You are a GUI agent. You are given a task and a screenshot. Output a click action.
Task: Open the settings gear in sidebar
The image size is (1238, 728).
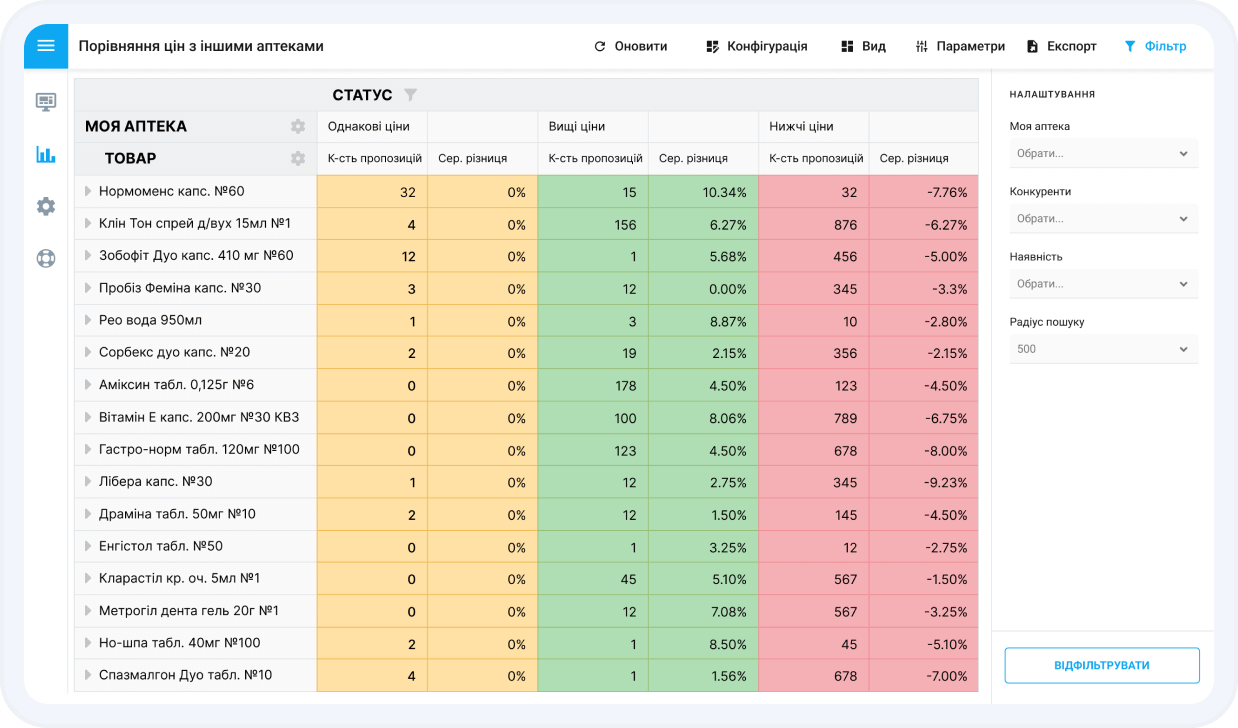(46, 206)
